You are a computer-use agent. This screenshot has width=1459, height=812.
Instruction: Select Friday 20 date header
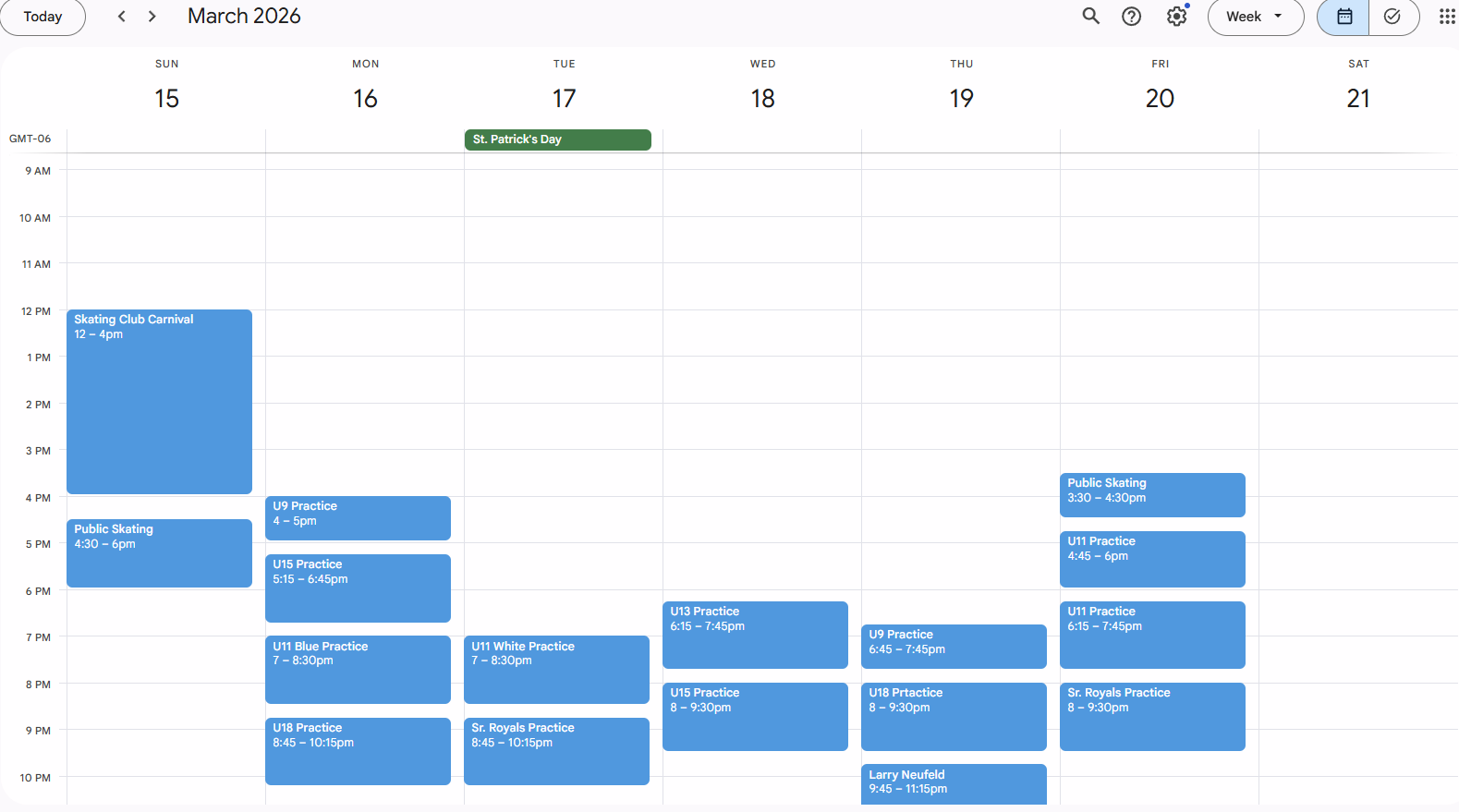point(1160,98)
